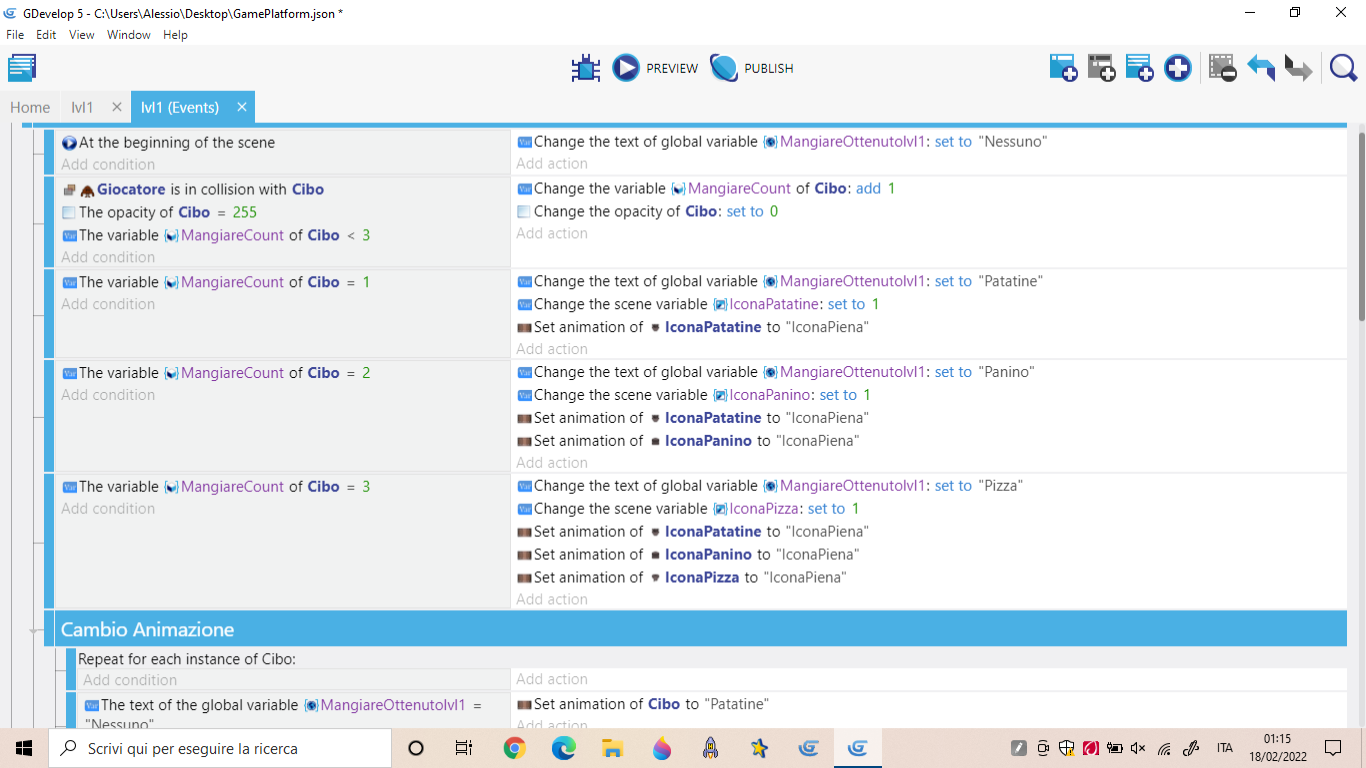Close the lvl1 (Events) tab

(x=242, y=107)
